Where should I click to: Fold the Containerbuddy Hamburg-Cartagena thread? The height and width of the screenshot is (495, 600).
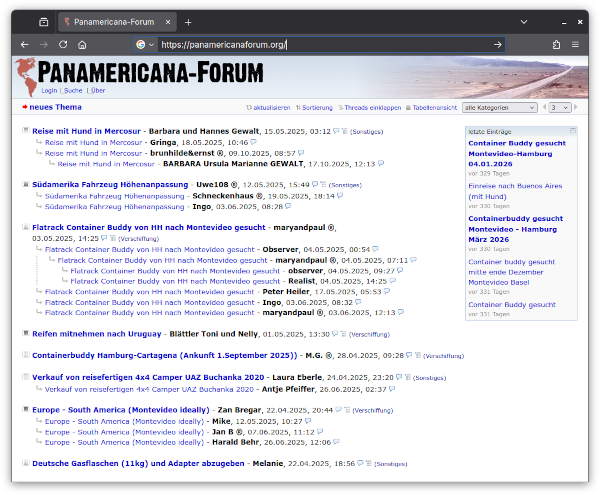(26, 355)
